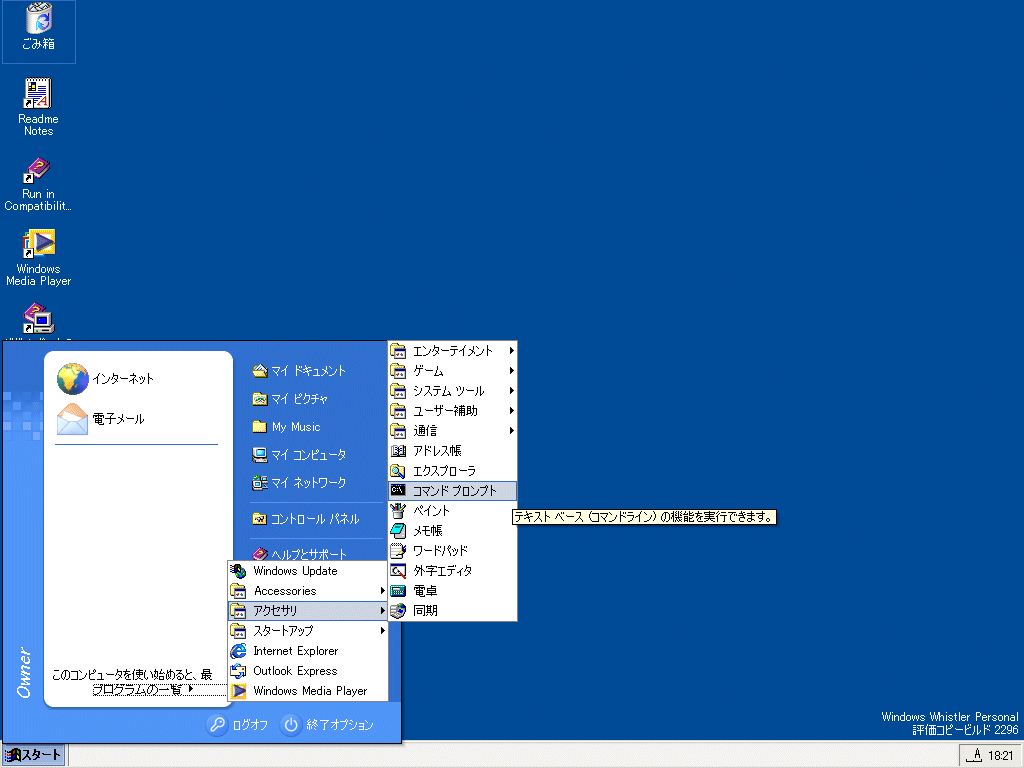Click the インターネット globe icon in Start menu

[72, 379]
